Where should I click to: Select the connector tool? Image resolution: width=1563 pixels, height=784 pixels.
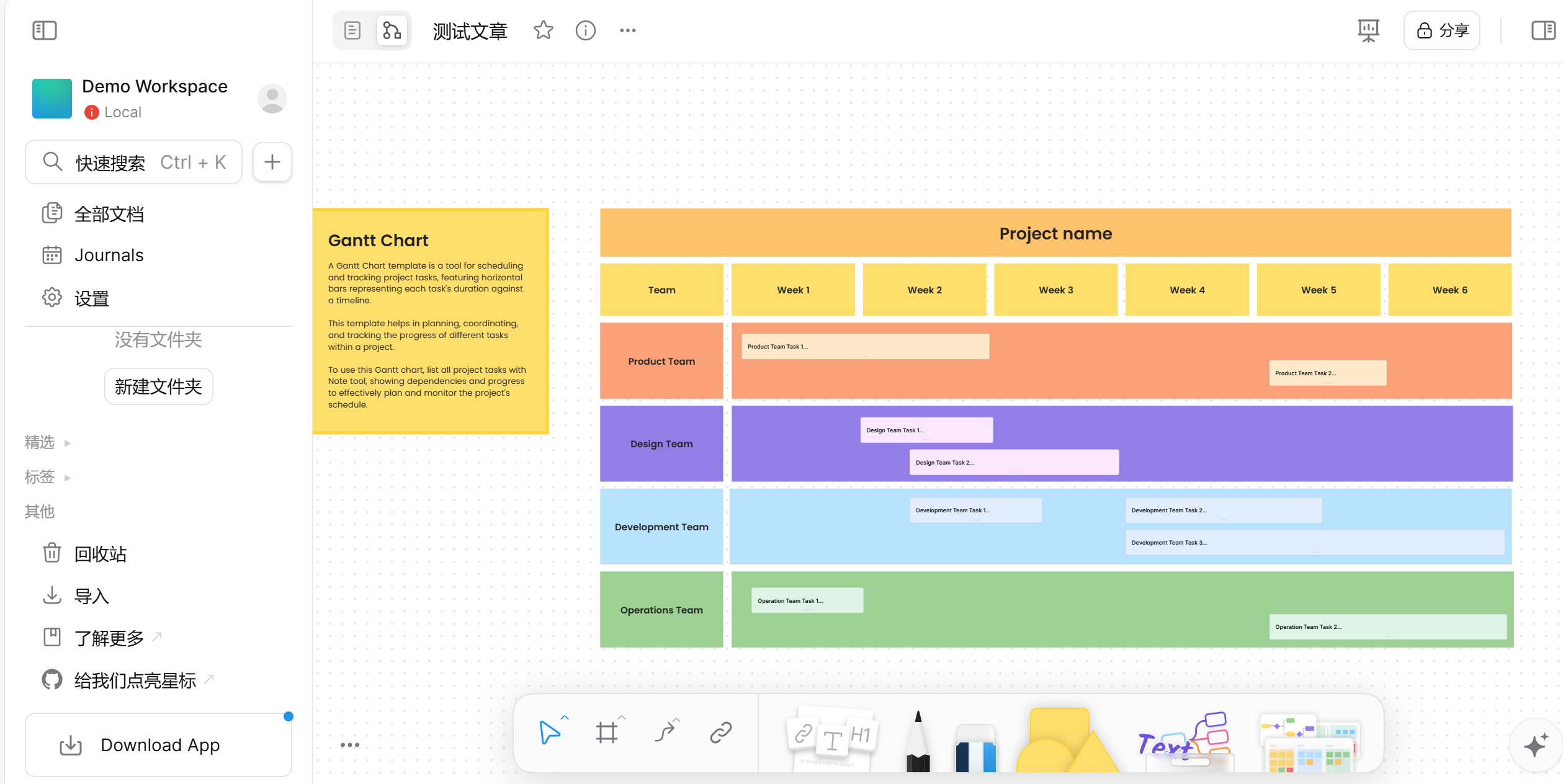pyautogui.click(x=665, y=733)
